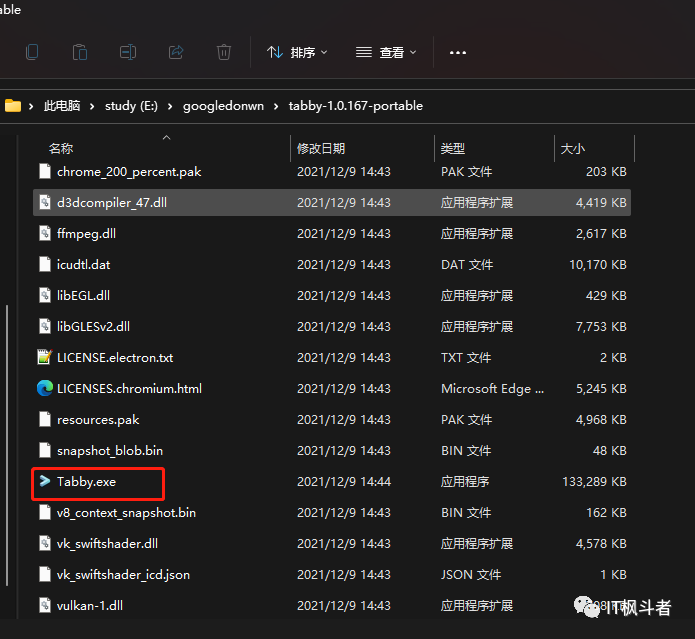Viewport: 695px width, 639px height.
Task: Expand chevron after study (E:) breadcrumb
Action: [x=170, y=106]
